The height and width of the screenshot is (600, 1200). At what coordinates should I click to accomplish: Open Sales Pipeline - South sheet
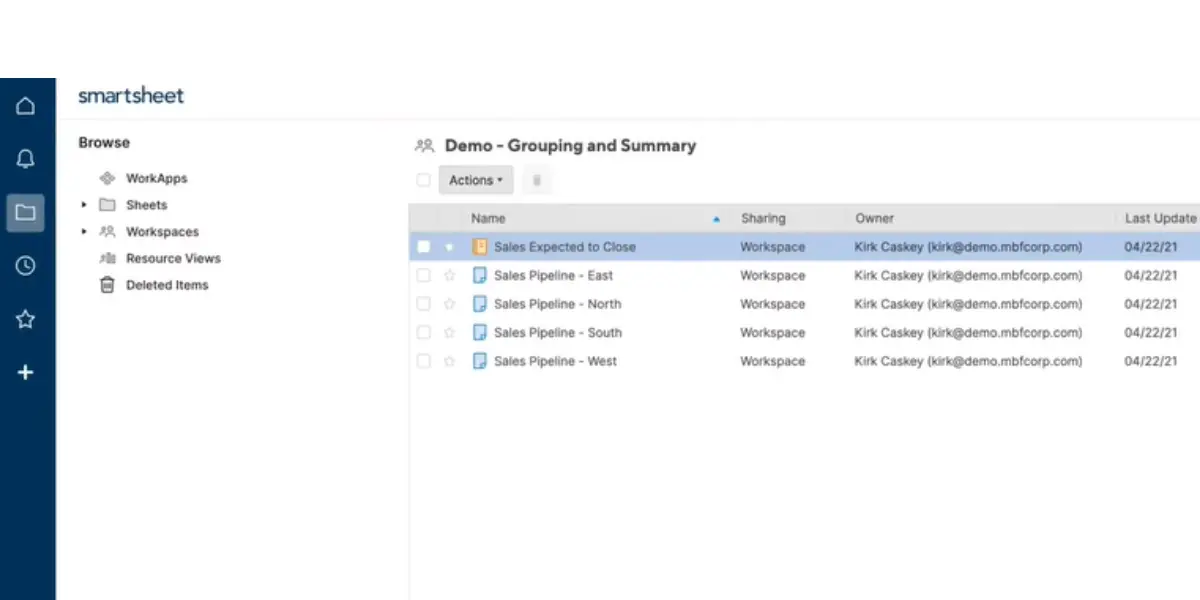(x=558, y=333)
